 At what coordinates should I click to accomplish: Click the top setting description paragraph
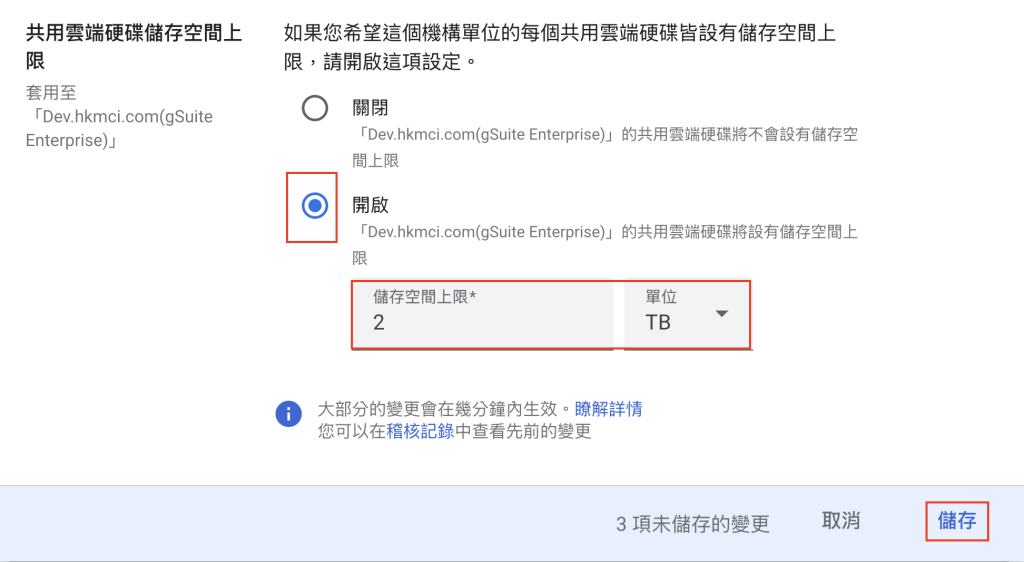(560, 47)
